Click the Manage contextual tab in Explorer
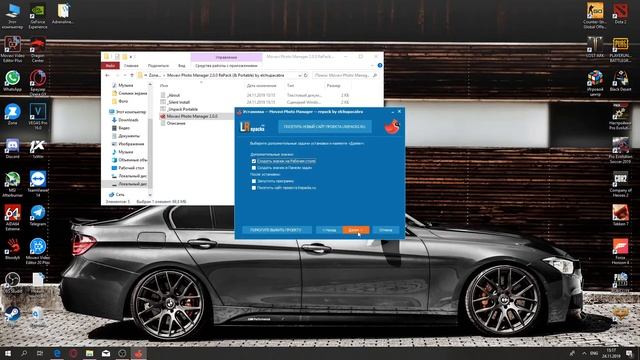Viewport: 640px width, 360px height. point(226,57)
